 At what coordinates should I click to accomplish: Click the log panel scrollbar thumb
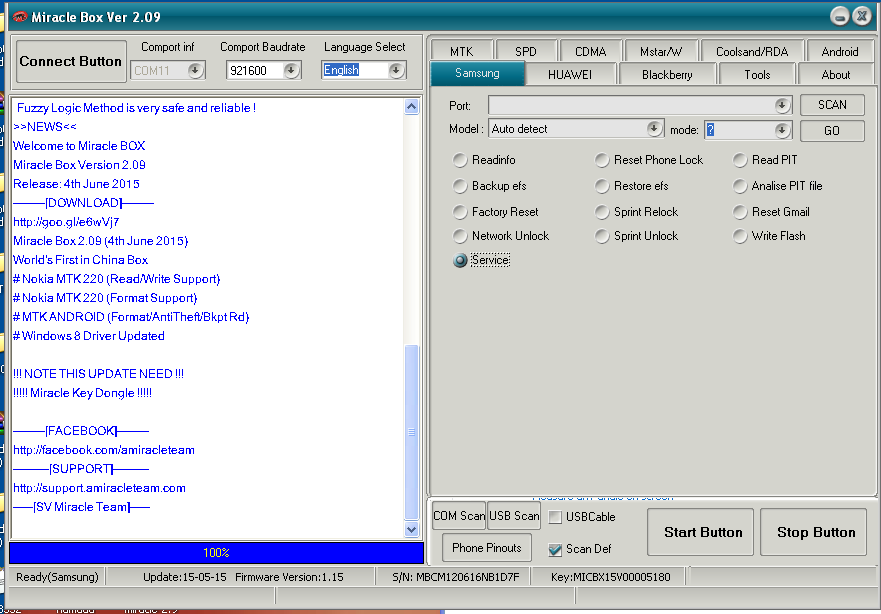point(411,432)
